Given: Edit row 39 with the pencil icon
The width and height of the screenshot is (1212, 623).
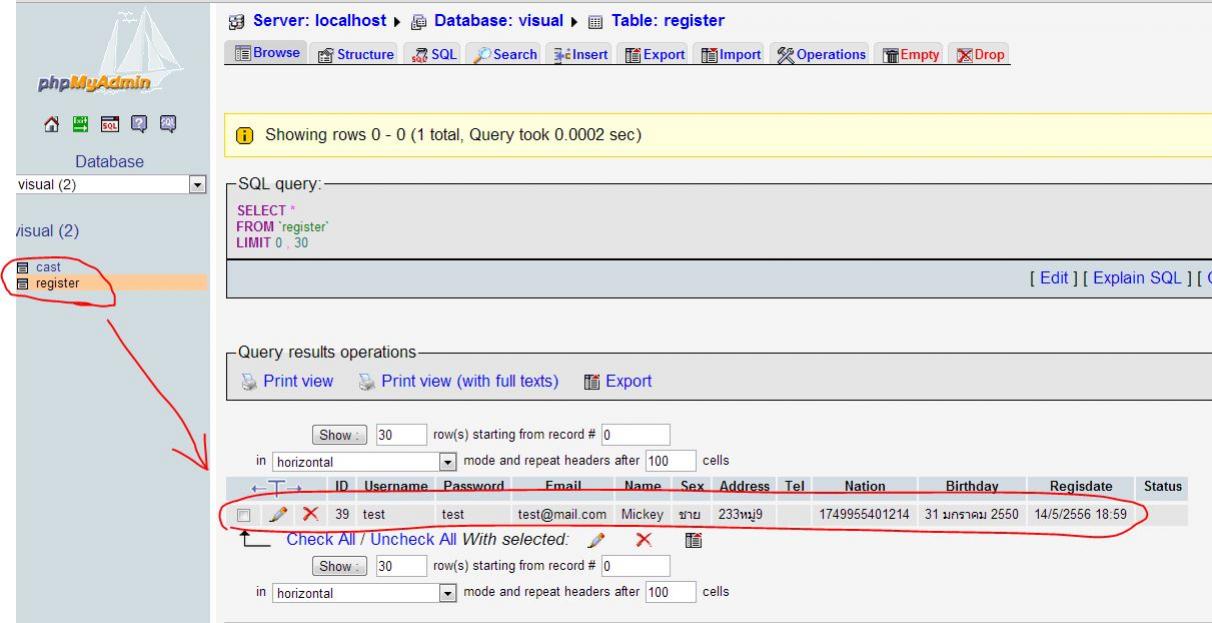Looking at the screenshot, I should click(279, 515).
